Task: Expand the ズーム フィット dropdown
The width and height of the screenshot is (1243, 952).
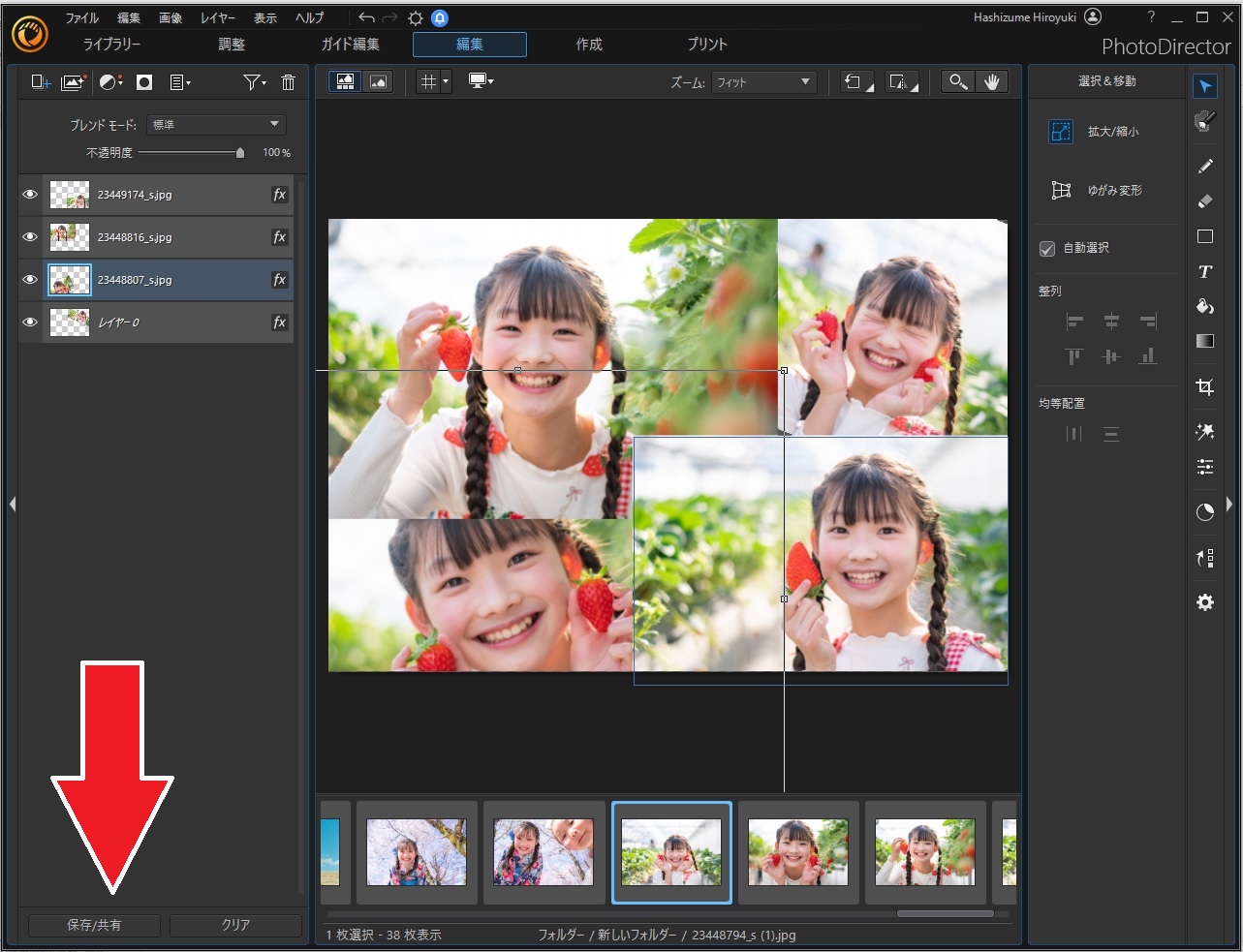Action: click(763, 82)
